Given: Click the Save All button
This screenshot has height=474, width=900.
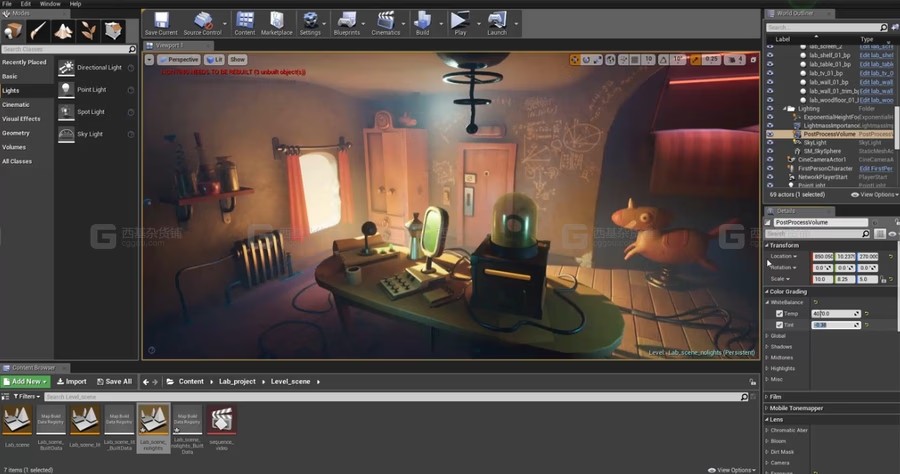Looking at the screenshot, I should (x=115, y=382).
